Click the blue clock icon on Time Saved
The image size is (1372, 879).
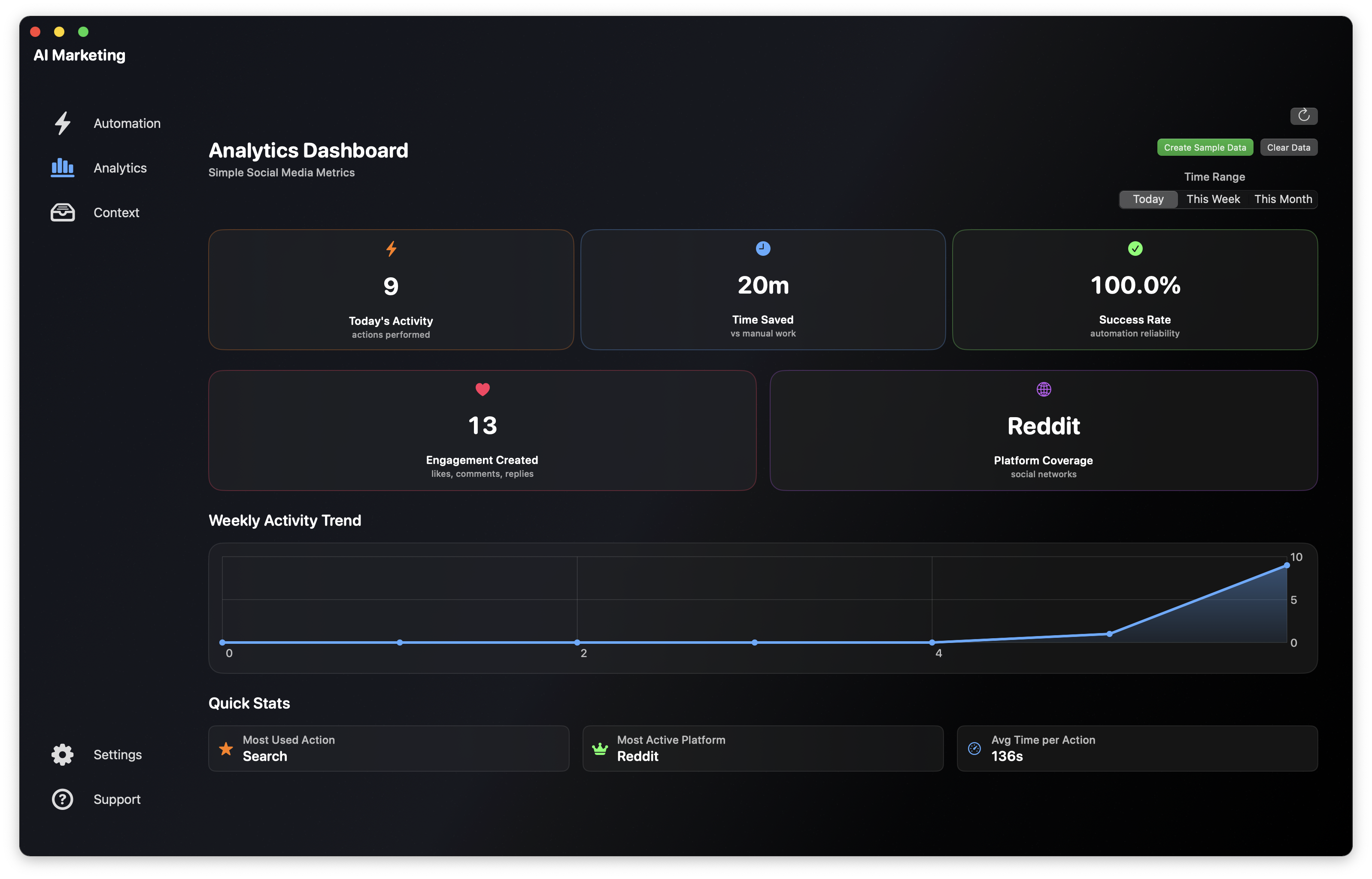pyautogui.click(x=762, y=248)
